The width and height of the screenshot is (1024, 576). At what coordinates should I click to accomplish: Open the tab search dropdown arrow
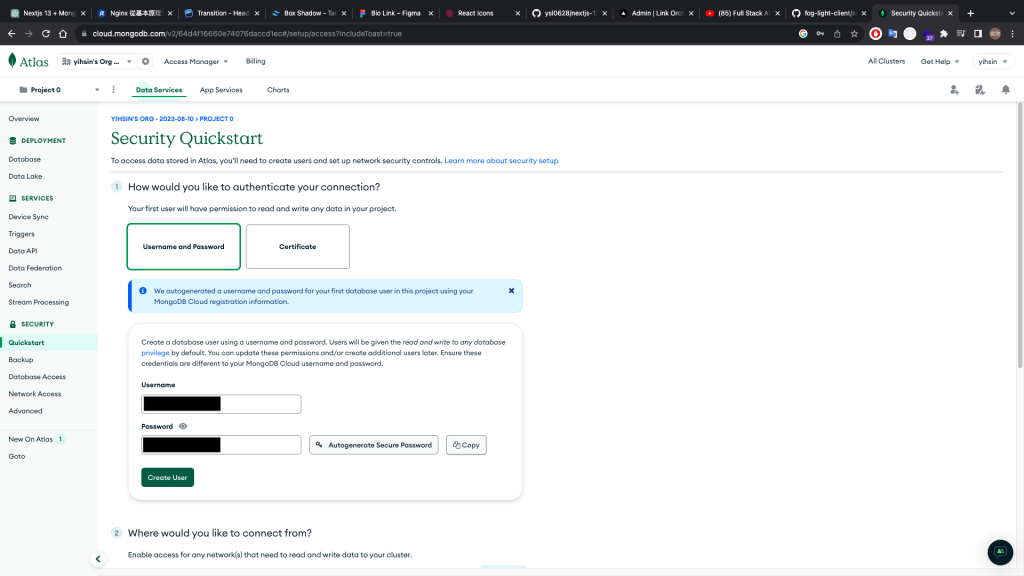1012,13
